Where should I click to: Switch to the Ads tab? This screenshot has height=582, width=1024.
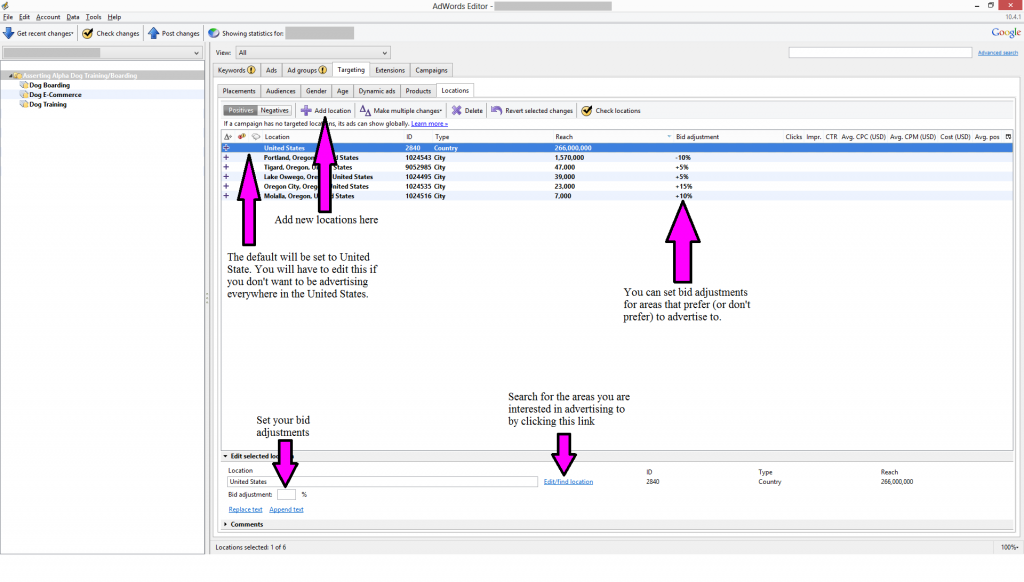coord(271,71)
